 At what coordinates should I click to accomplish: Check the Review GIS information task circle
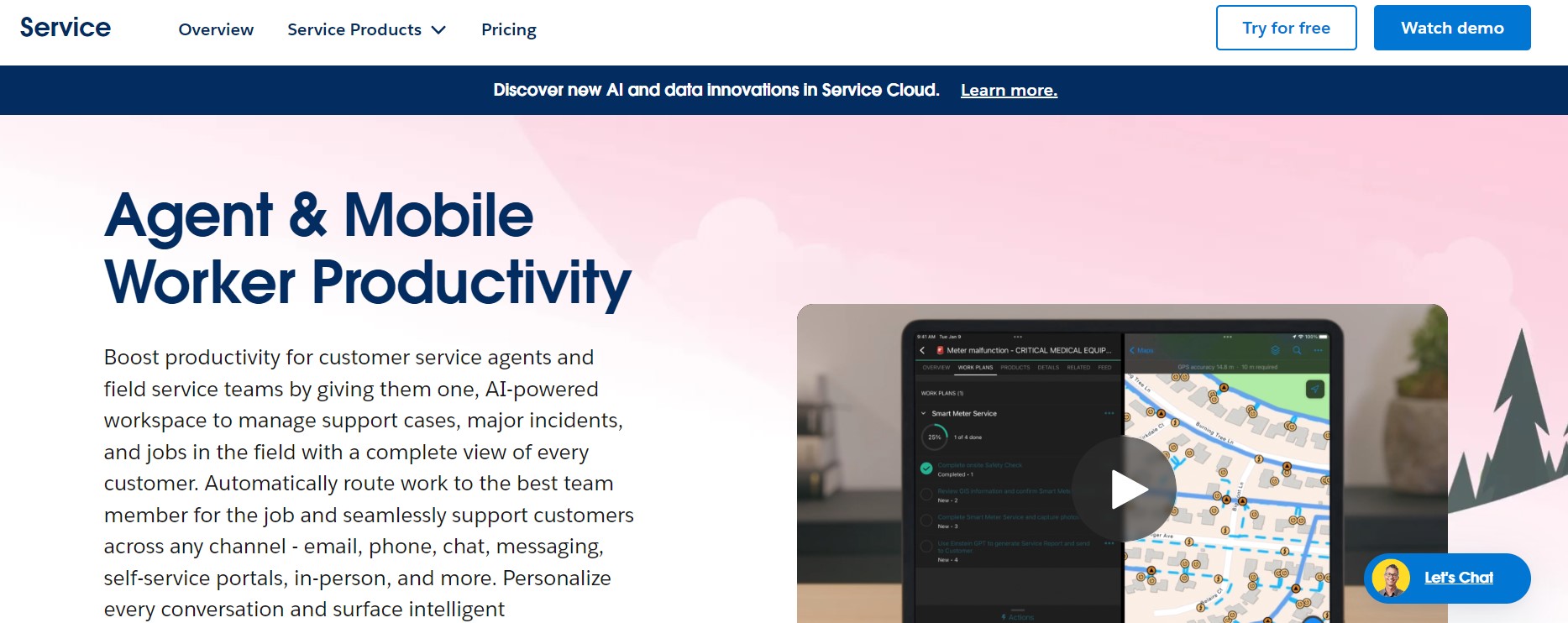click(x=926, y=495)
